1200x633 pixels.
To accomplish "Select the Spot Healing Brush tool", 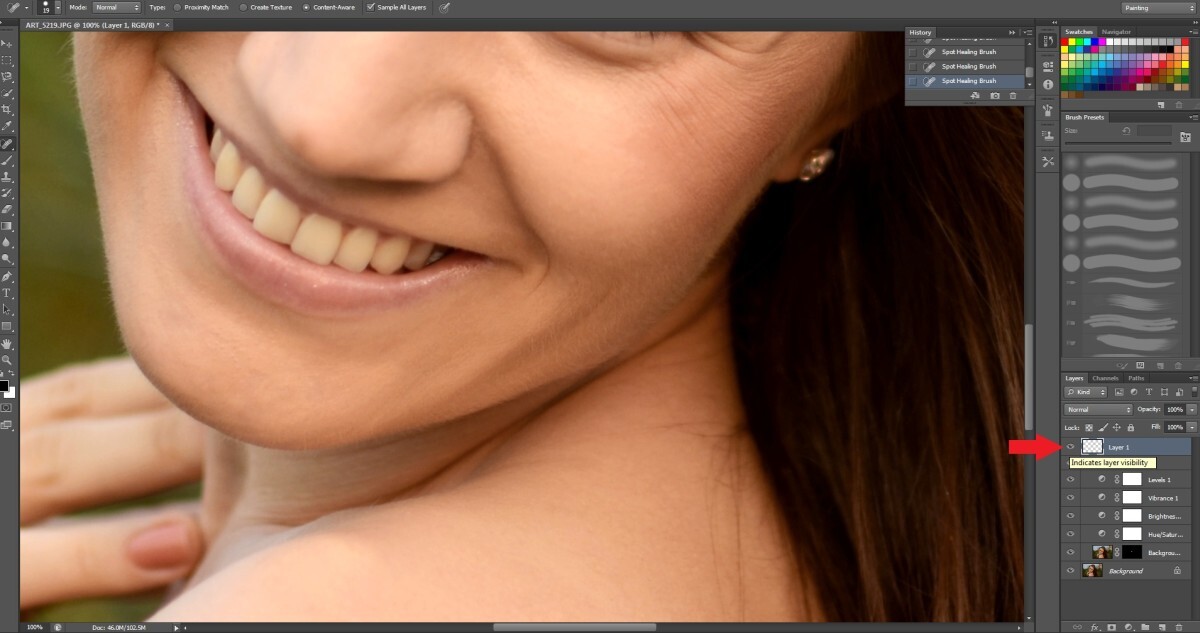I will coord(6,143).
